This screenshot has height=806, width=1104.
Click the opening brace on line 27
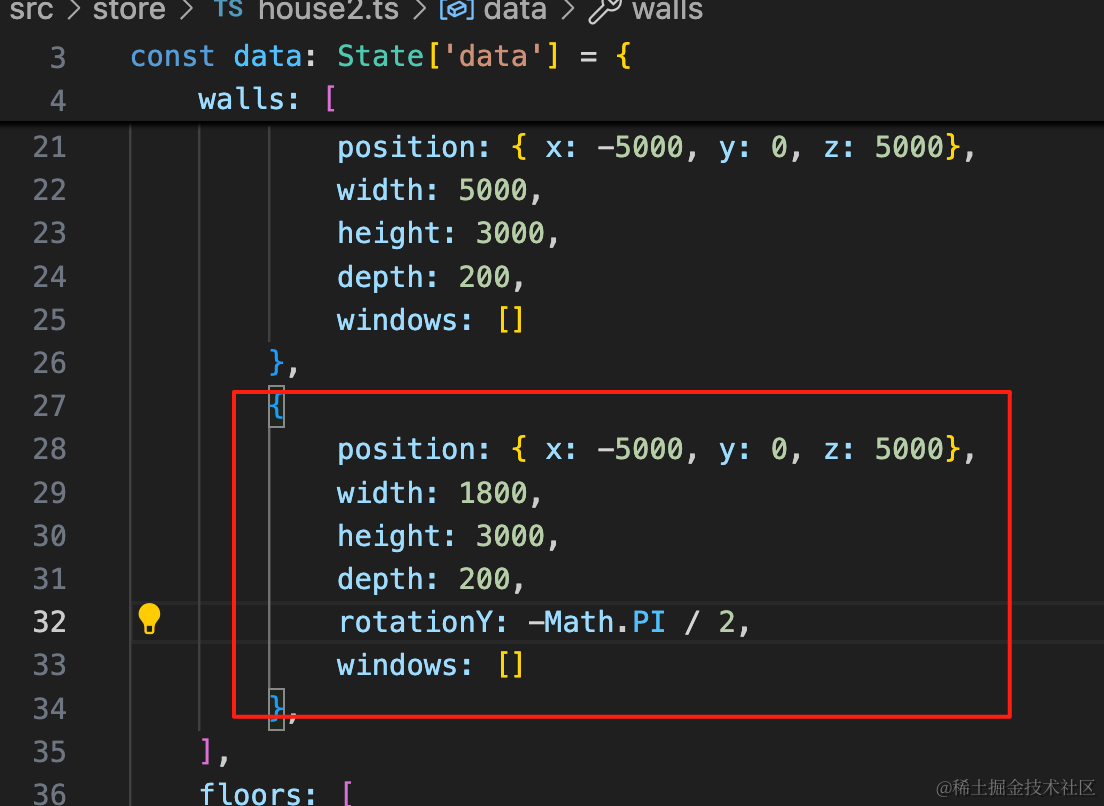[x=277, y=408]
